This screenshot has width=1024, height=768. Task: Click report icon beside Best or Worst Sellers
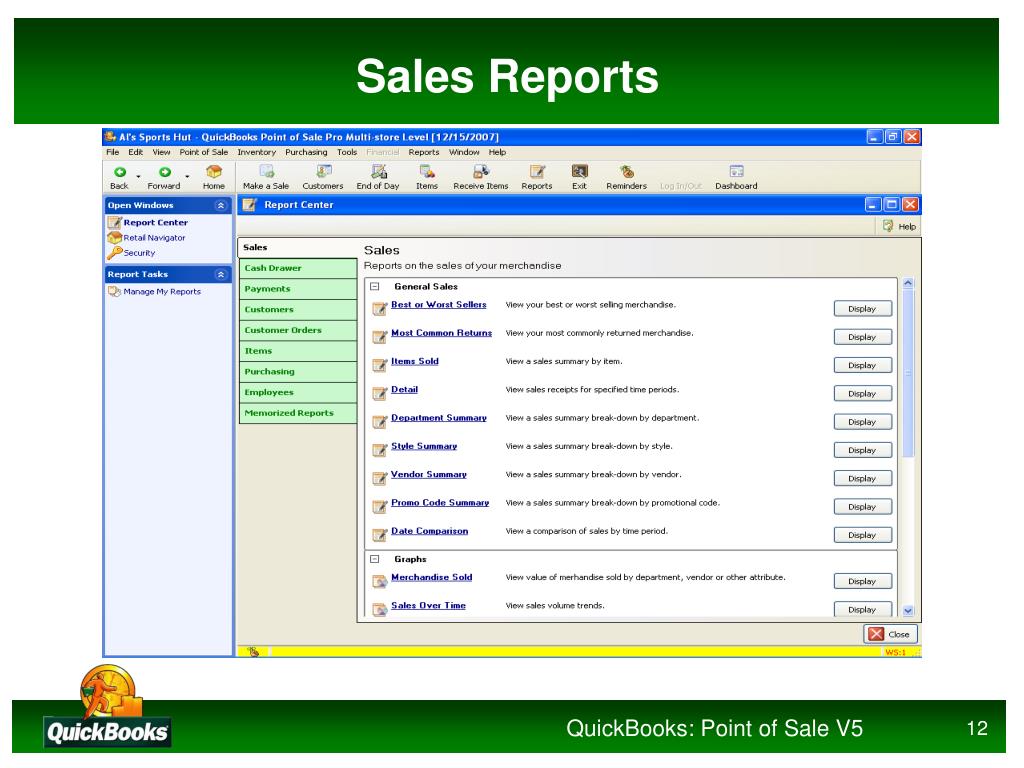click(379, 308)
